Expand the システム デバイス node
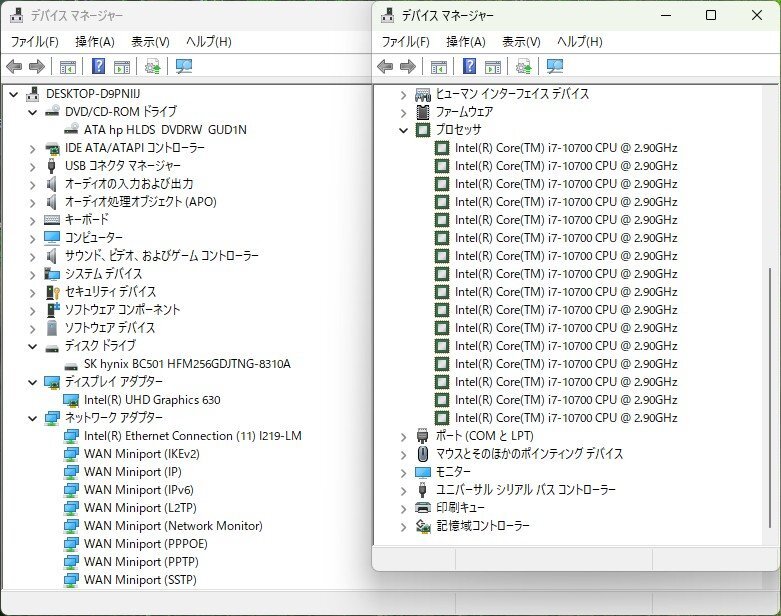This screenshot has height=616, width=781. click(33, 274)
